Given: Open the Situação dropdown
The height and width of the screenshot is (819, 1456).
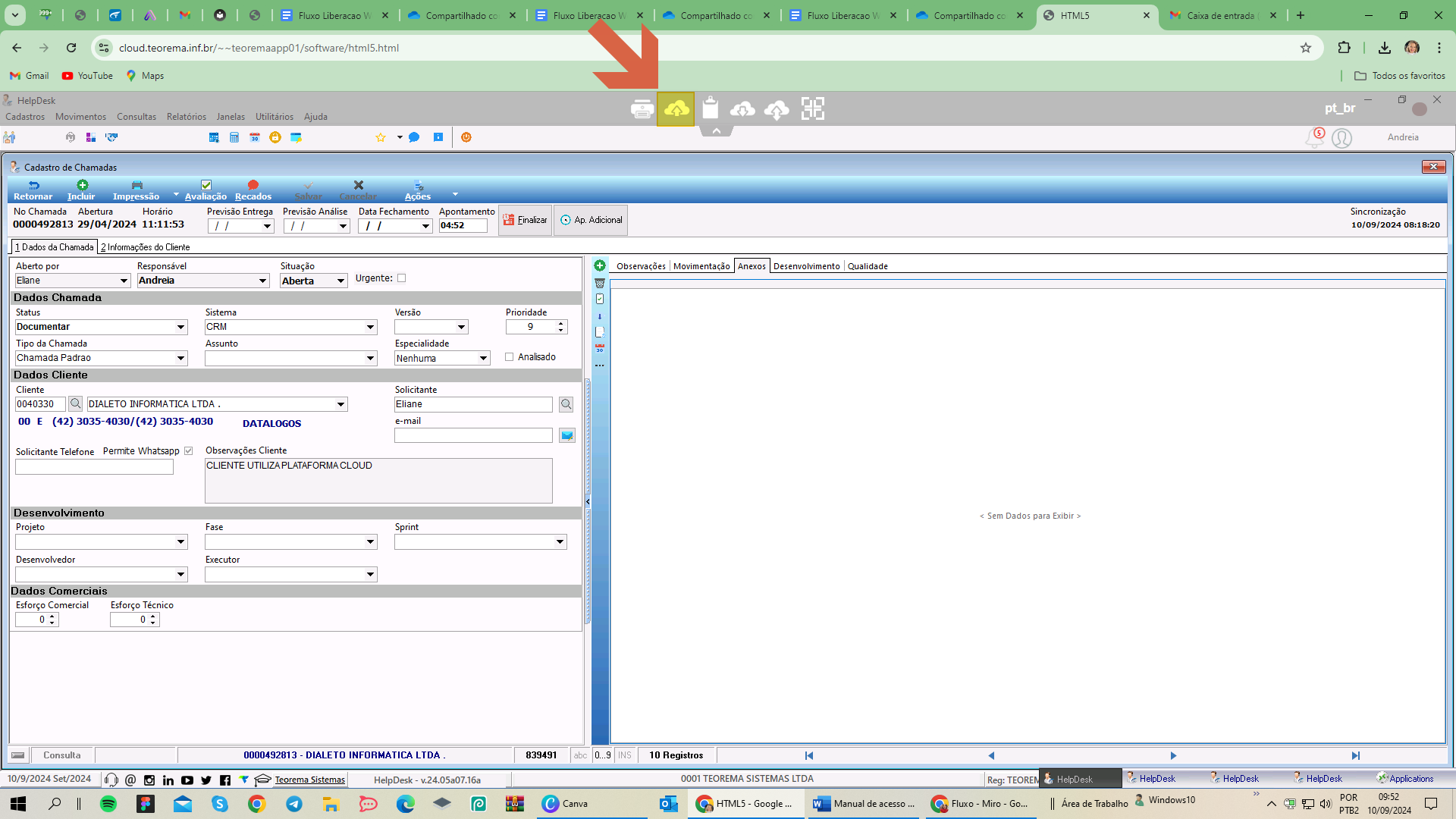Looking at the screenshot, I should click(341, 281).
